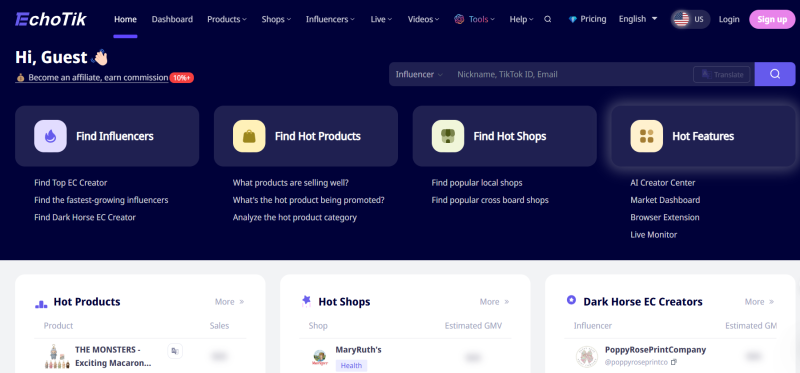
Task: Click the storefront Find Hot Shops icon
Action: coord(448,136)
